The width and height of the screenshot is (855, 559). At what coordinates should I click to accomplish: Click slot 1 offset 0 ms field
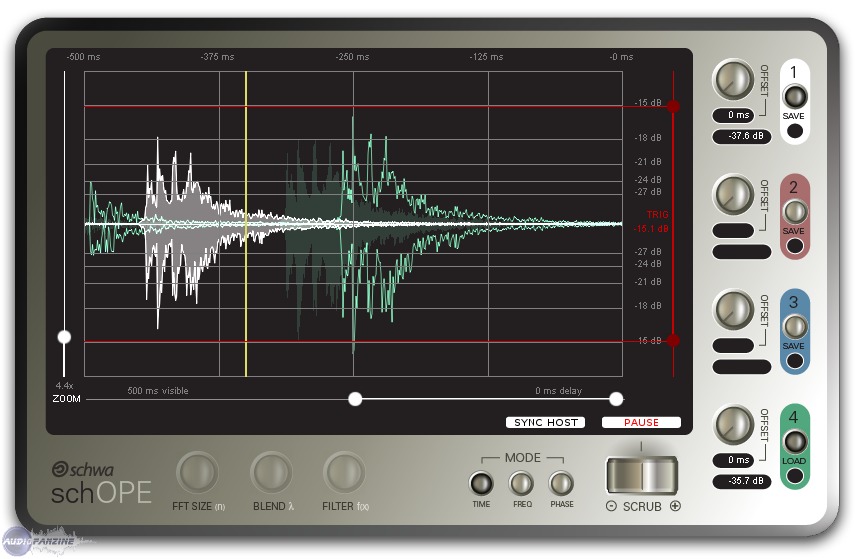(x=733, y=115)
